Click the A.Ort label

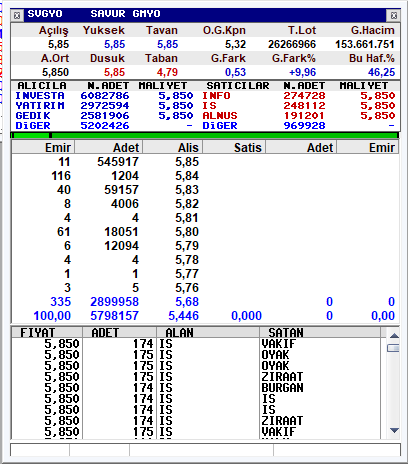coord(55,58)
